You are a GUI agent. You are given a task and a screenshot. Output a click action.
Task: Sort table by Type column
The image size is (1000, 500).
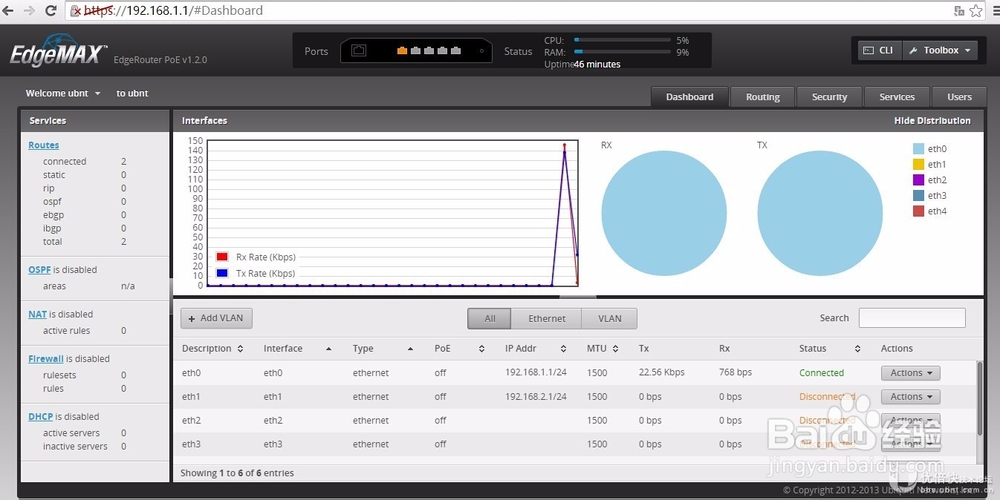(383, 348)
